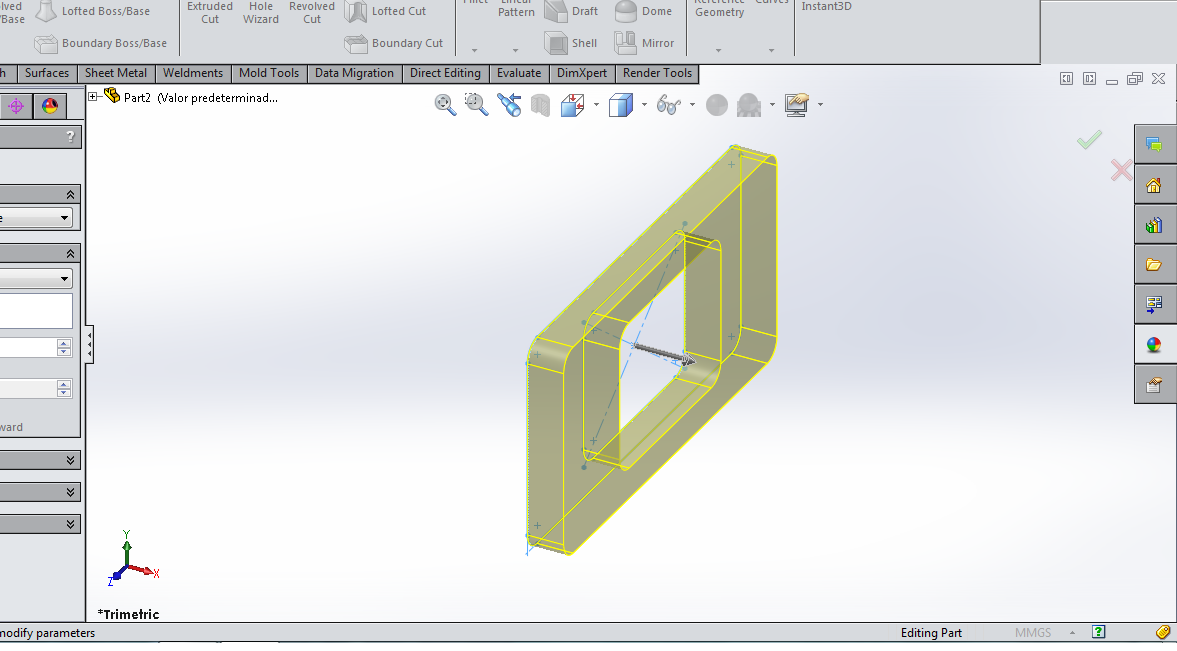Image resolution: width=1177 pixels, height=651 pixels.
Task: Open the Display Style dropdown arrow
Action: [643, 104]
